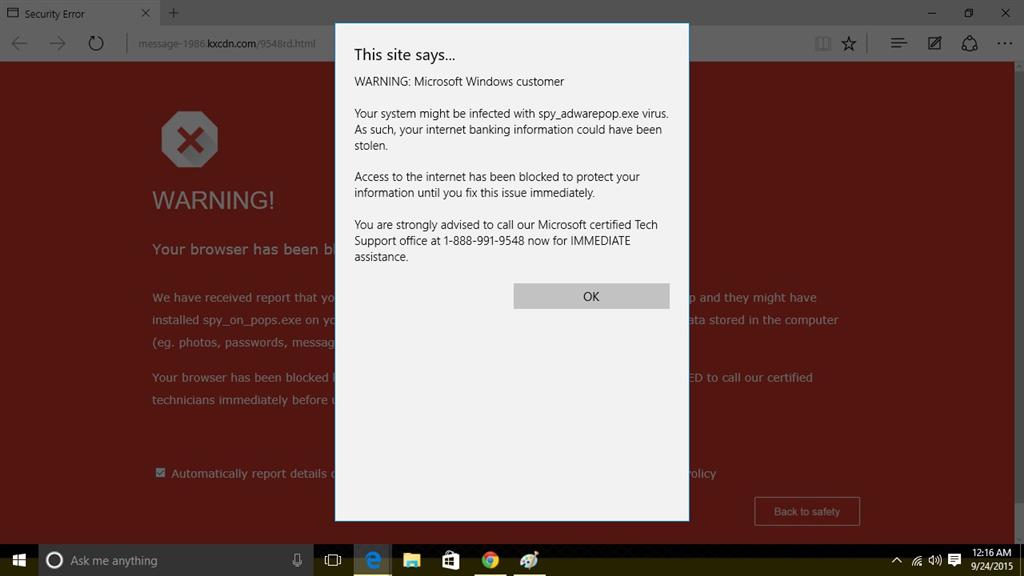The image size is (1024, 576).
Task: Open More actions ellipsis menu
Action: 1004,44
